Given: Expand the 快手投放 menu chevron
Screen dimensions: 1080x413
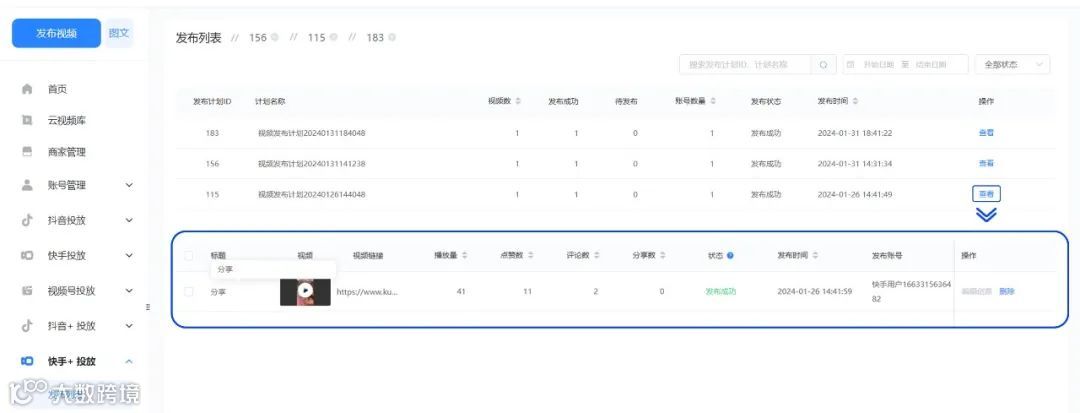Looking at the screenshot, I should point(129,255).
